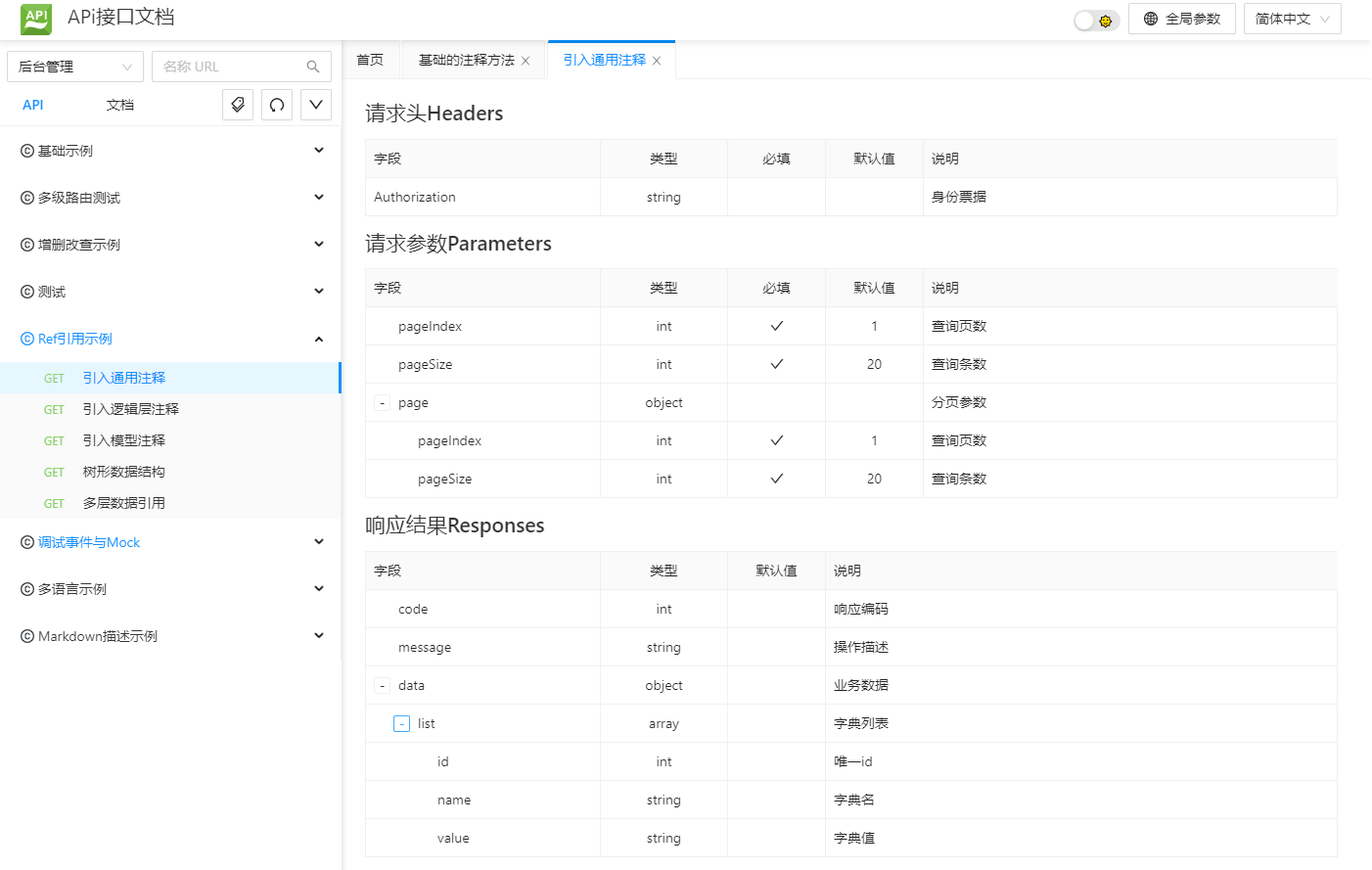Click the refresh icon button in sidebar
Viewport: 1372px width, 870px height.
coord(277,105)
